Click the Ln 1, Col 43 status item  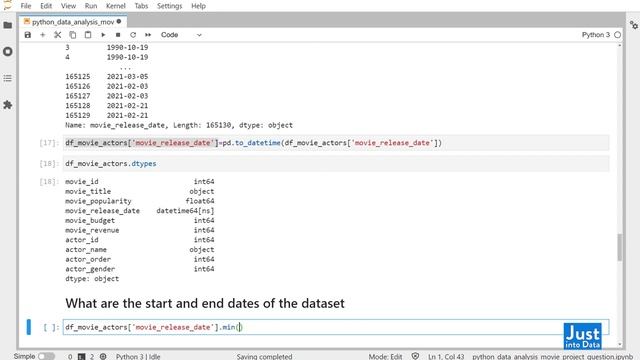pos(446,356)
